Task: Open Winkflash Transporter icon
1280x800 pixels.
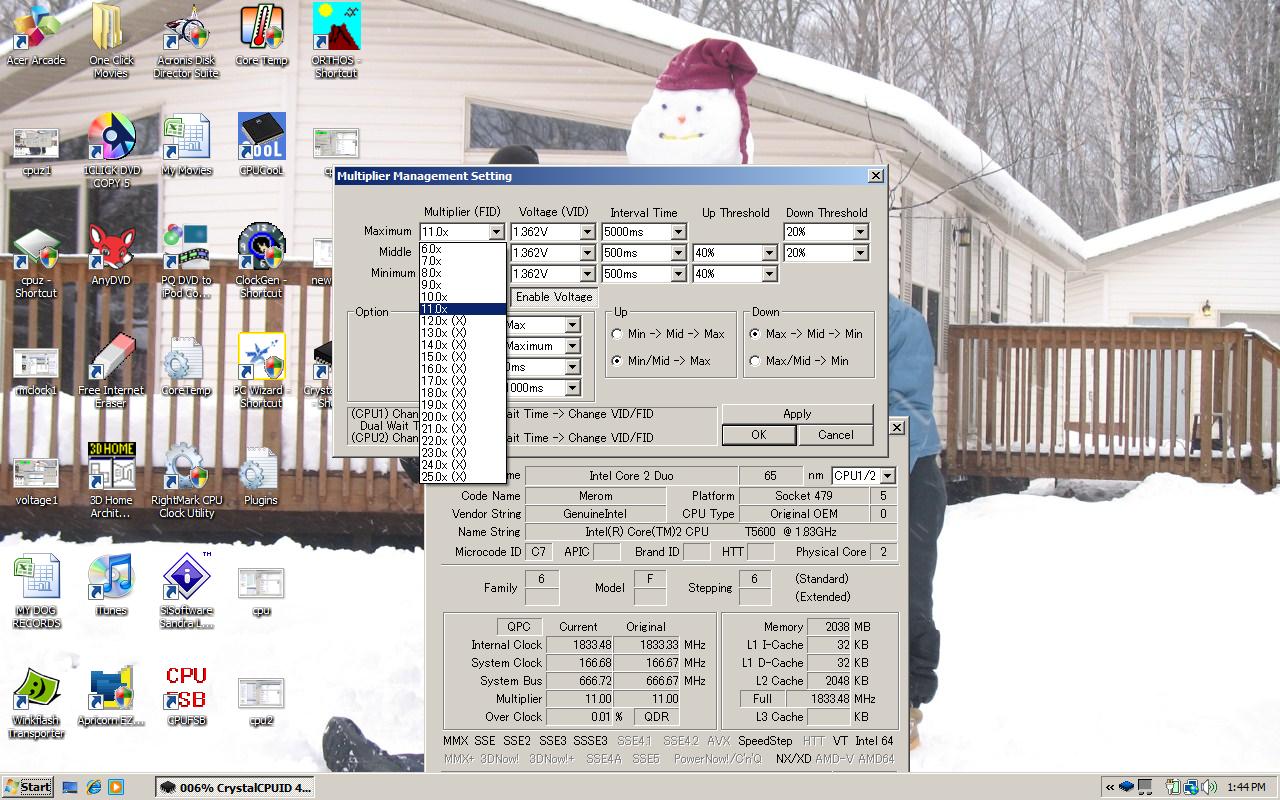Action: [35, 701]
